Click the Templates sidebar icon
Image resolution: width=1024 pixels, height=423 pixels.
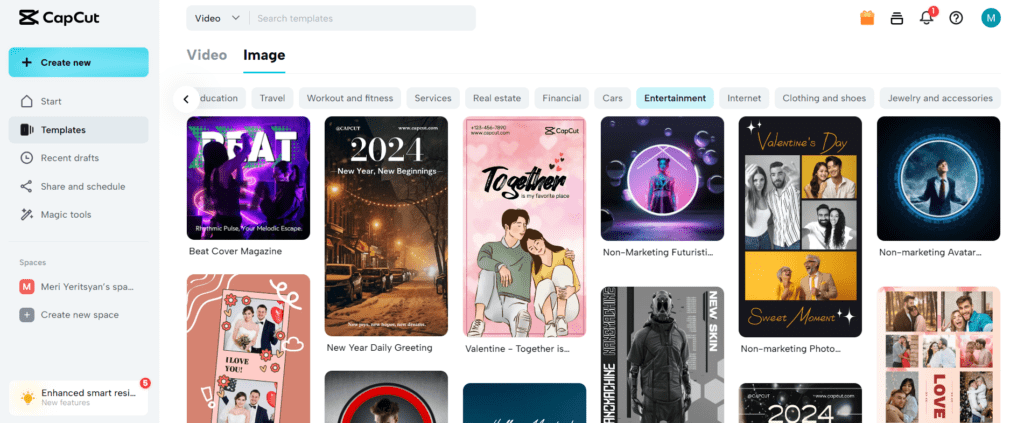tap(27, 130)
